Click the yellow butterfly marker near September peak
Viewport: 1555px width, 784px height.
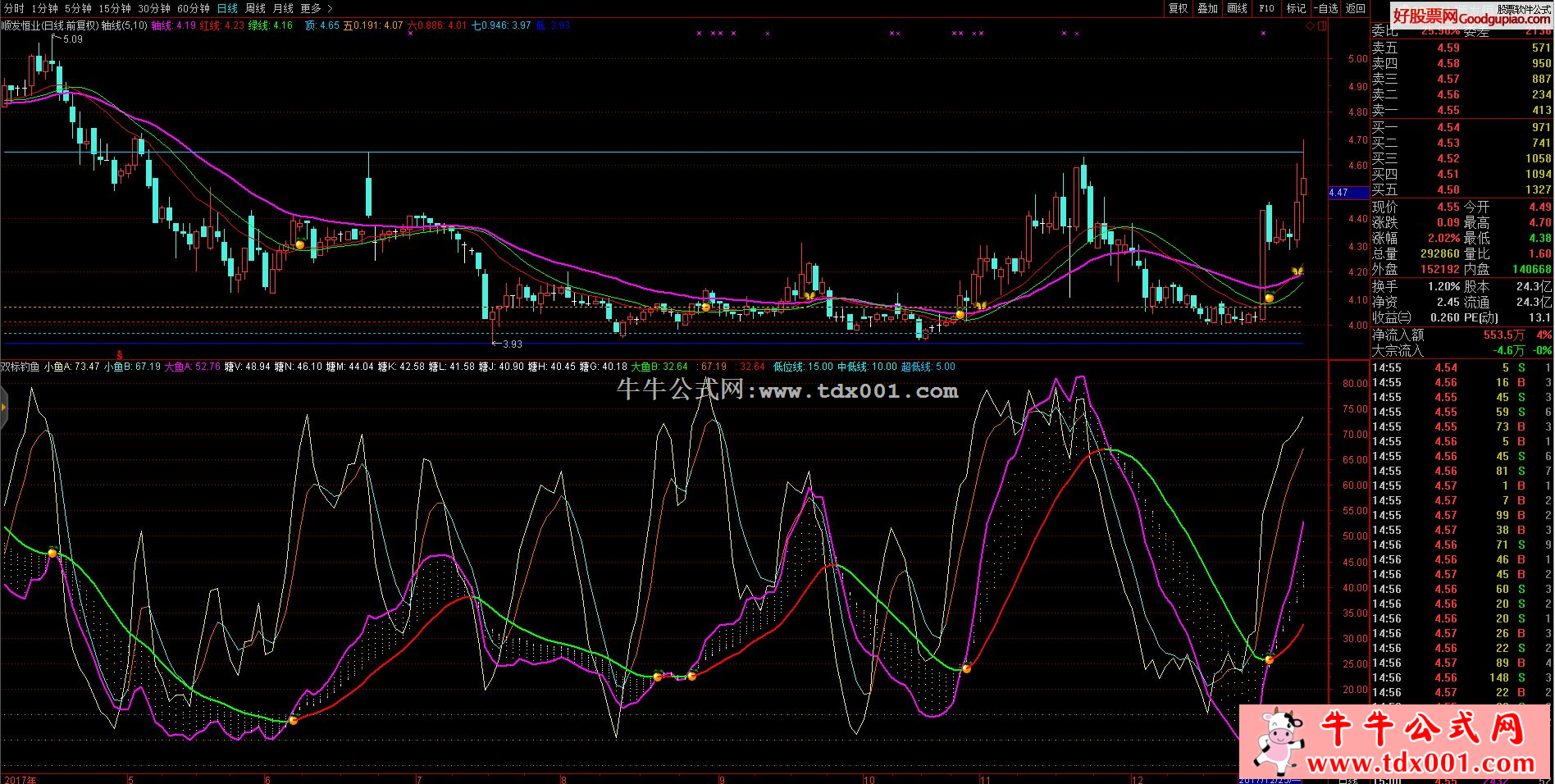click(x=809, y=295)
